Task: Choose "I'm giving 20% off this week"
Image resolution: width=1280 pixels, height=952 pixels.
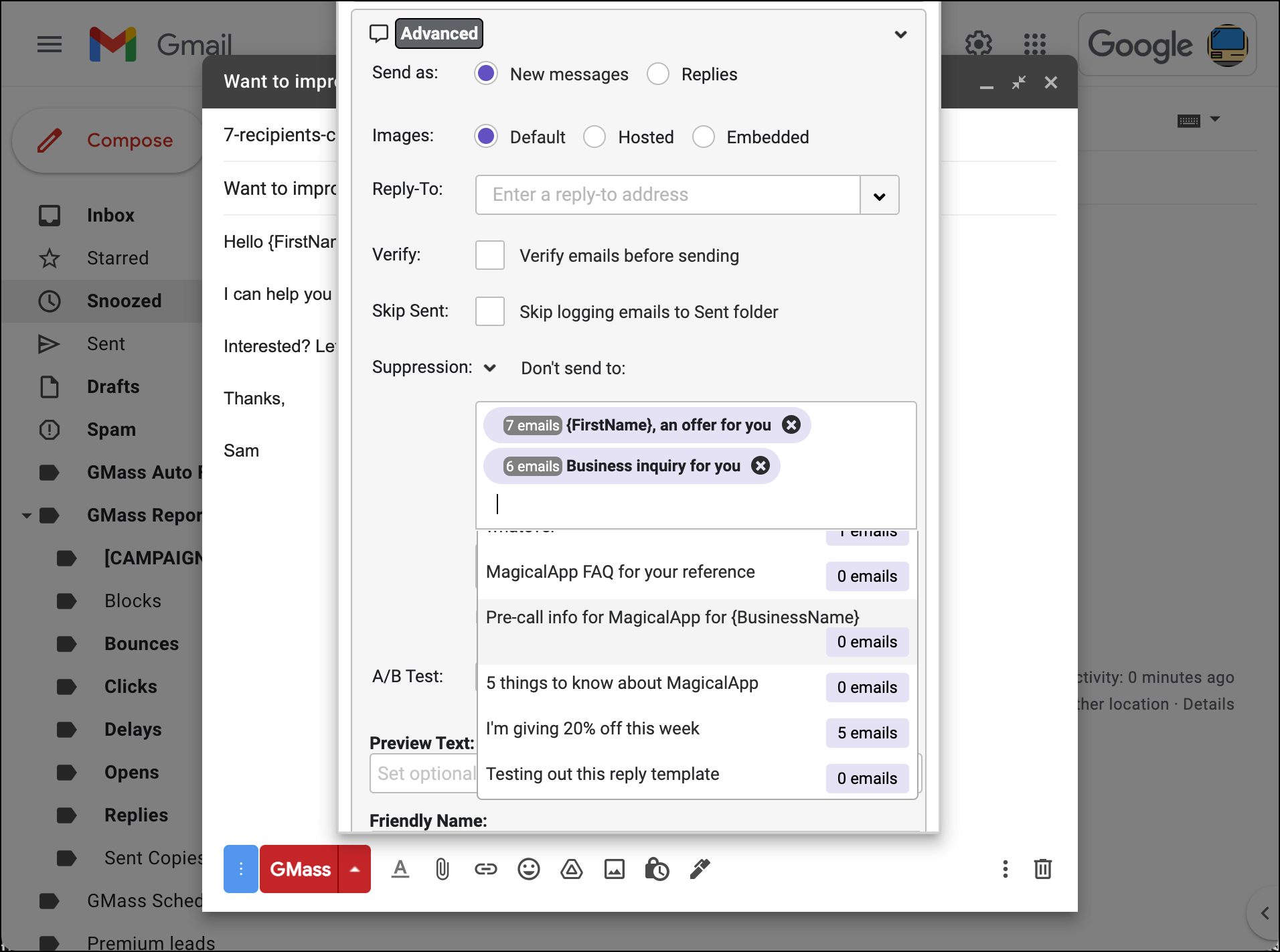Action: coord(697,732)
